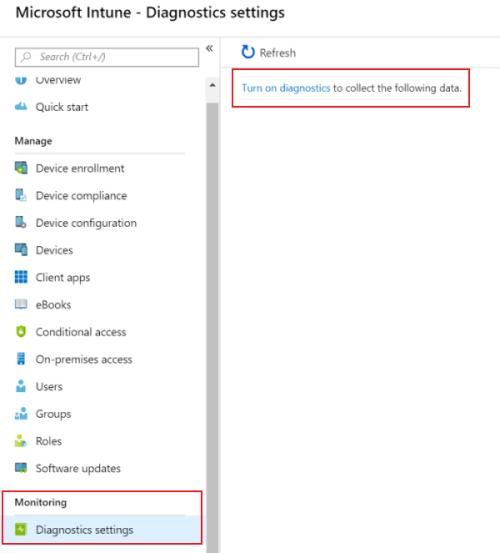
Task: Click the Device compliance icon
Action: 21,195
